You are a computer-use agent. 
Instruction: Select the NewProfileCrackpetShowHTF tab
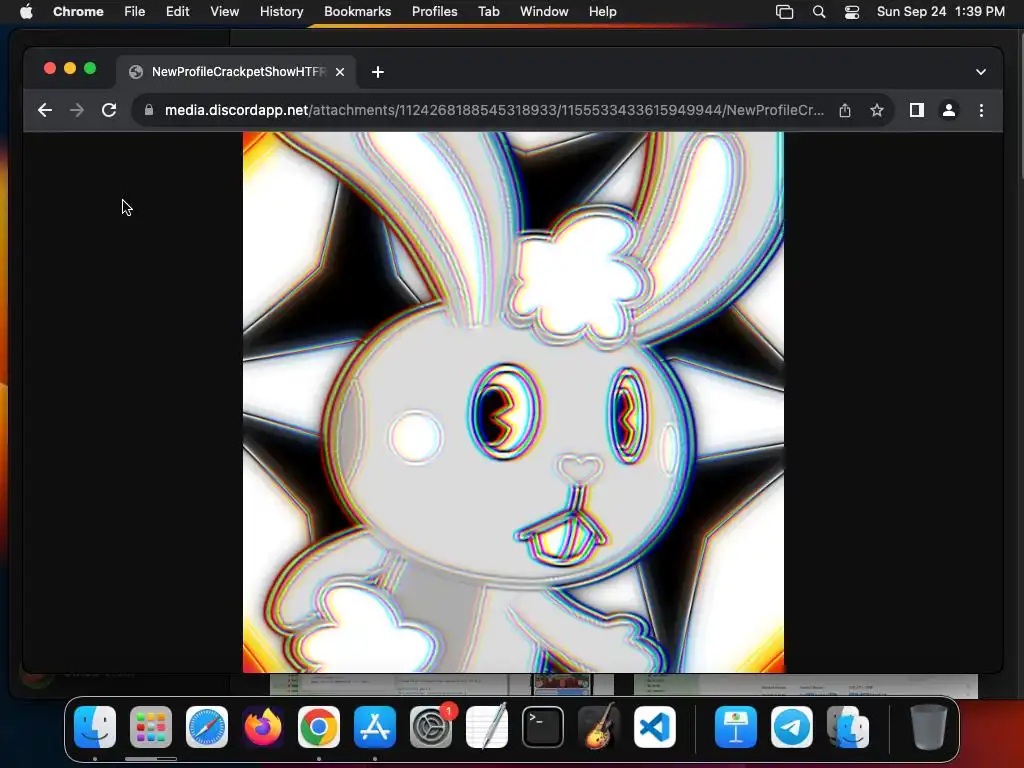(x=236, y=72)
